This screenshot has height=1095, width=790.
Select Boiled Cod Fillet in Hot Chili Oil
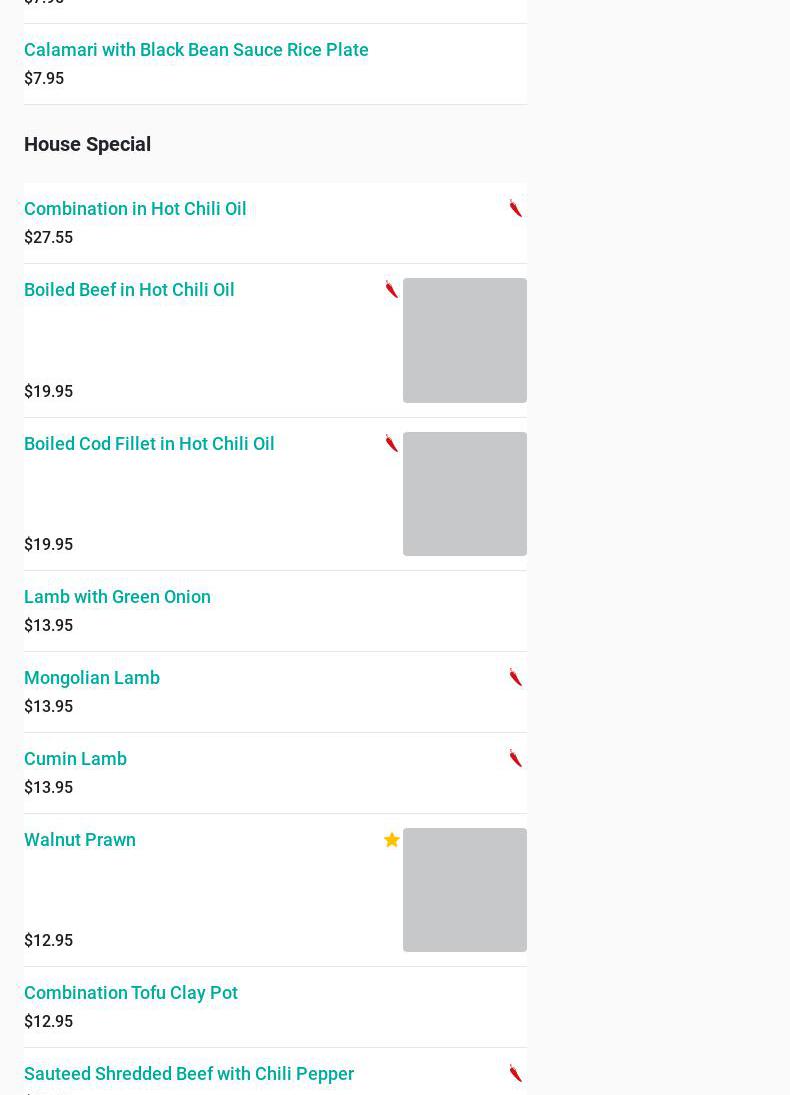click(149, 444)
